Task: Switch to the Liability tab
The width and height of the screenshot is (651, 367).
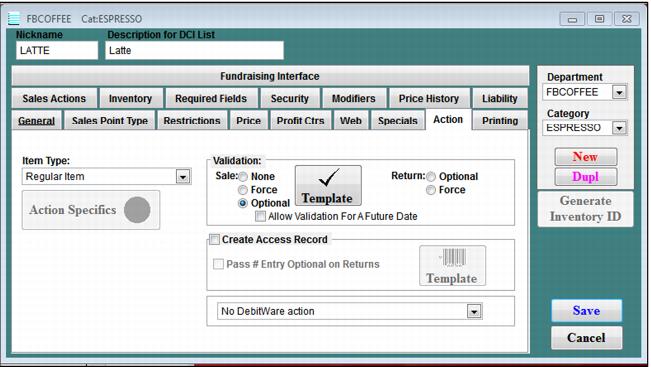Action: click(500, 99)
